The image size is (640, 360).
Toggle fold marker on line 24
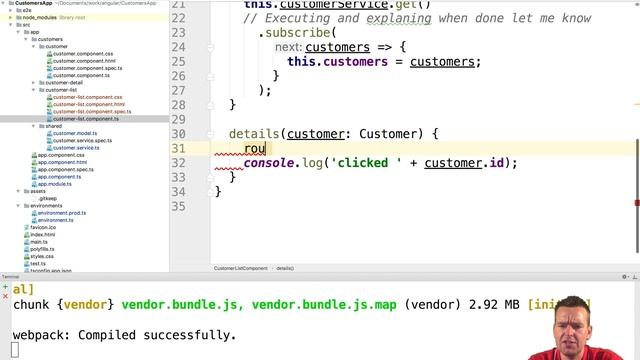tap(211, 48)
